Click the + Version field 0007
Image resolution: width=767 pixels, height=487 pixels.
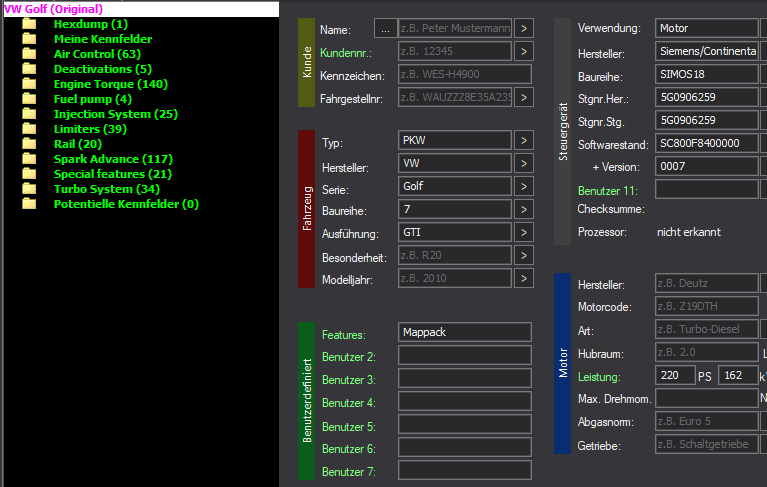point(707,166)
